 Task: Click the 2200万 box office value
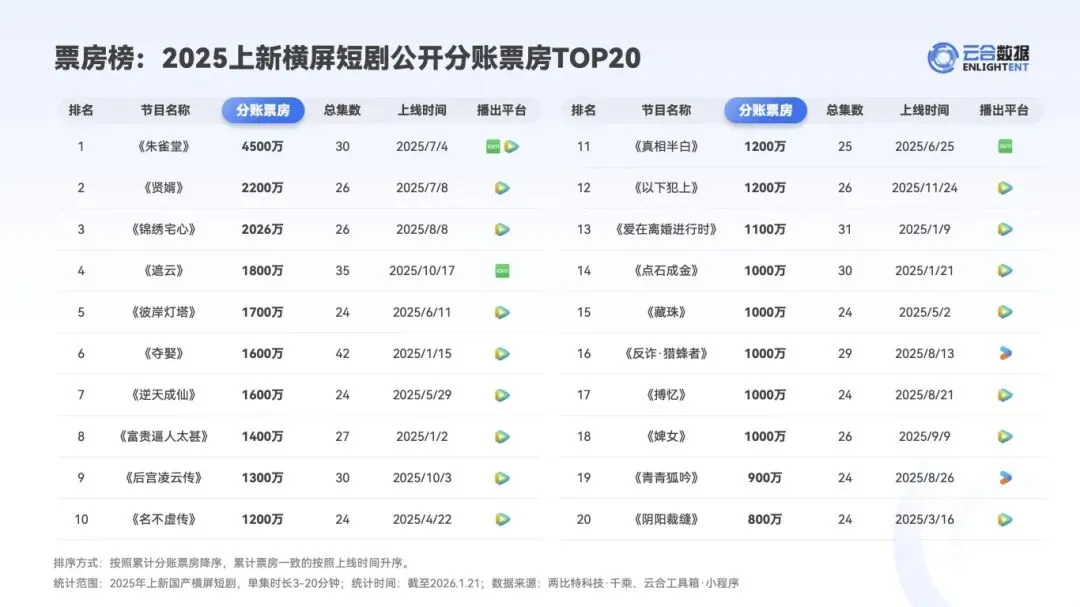262,188
